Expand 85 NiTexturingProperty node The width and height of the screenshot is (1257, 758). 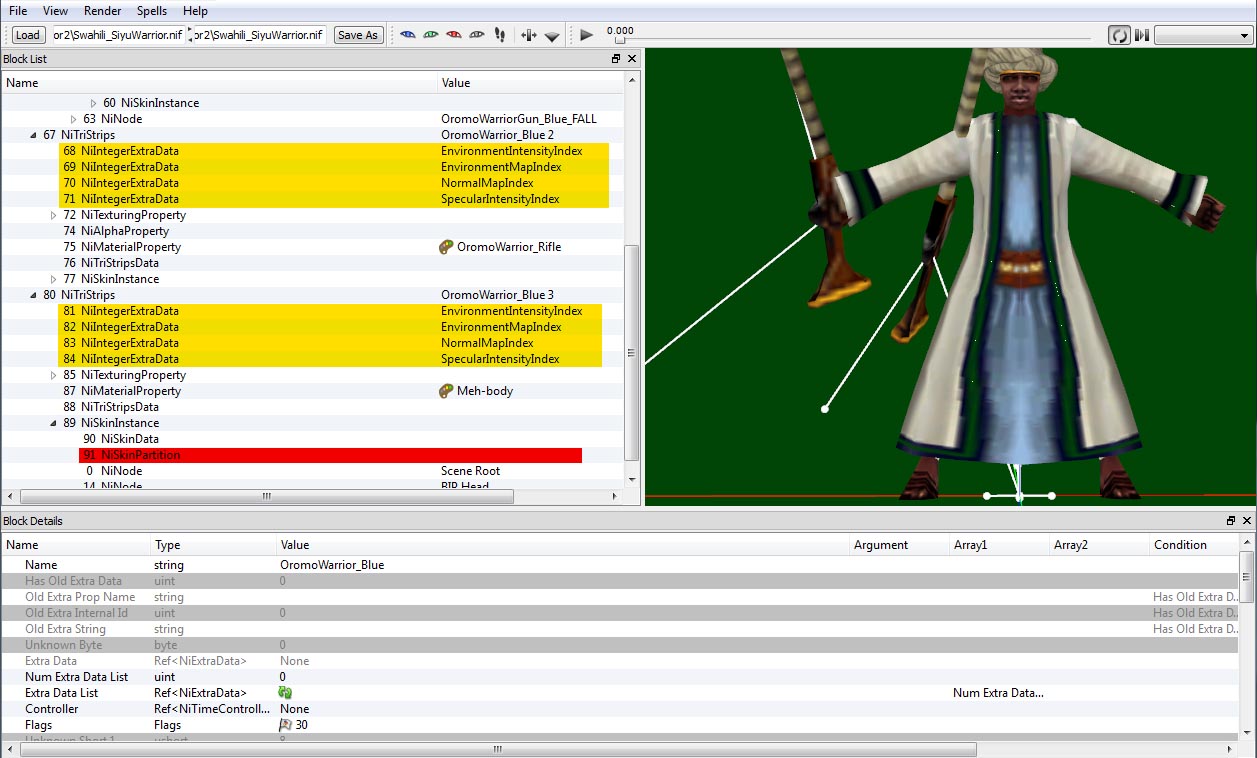tap(54, 375)
